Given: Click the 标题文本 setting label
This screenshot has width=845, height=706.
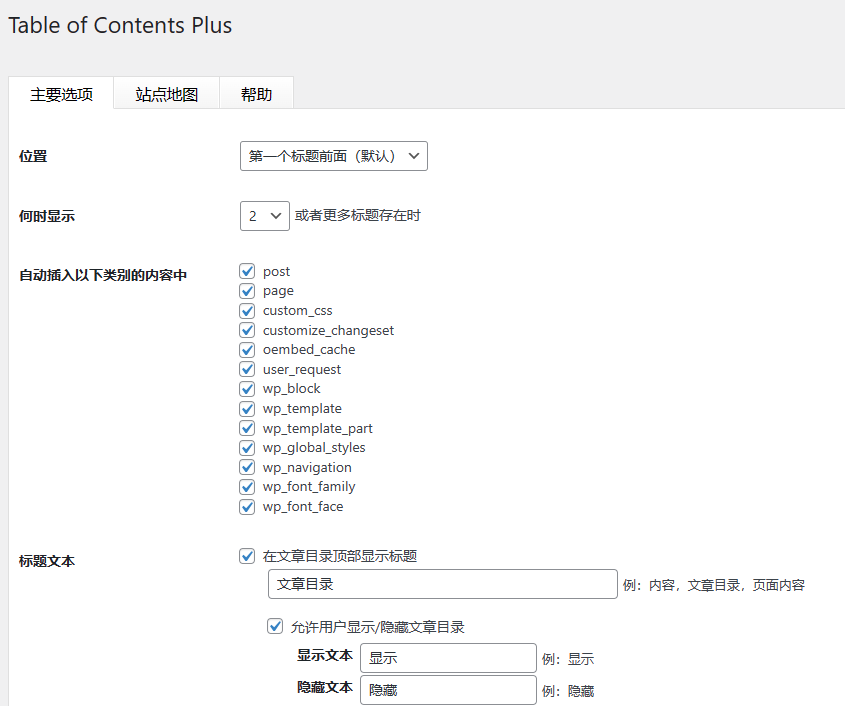Looking at the screenshot, I should pyautogui.click(x=47, y=561).
